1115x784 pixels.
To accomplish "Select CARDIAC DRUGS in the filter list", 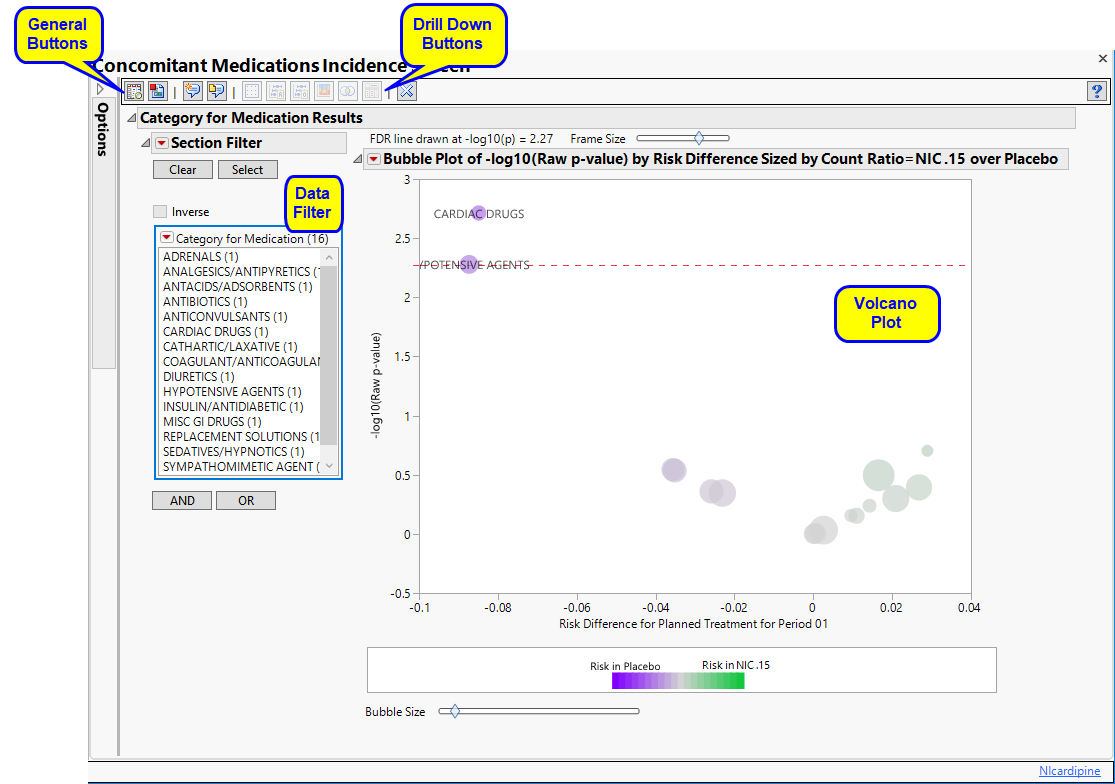I will pyautogui.click(x=215, y=332).
